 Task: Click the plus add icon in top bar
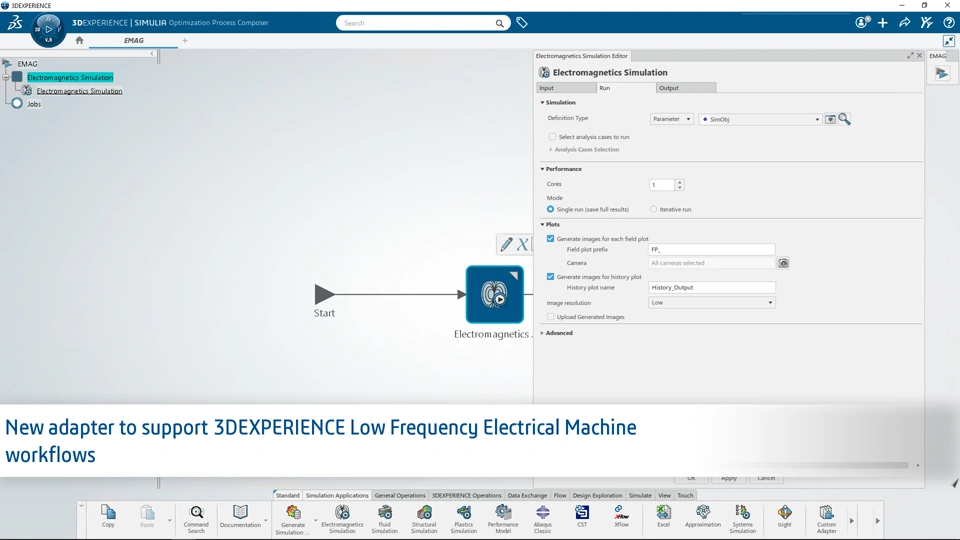click(x=882, y=23)
